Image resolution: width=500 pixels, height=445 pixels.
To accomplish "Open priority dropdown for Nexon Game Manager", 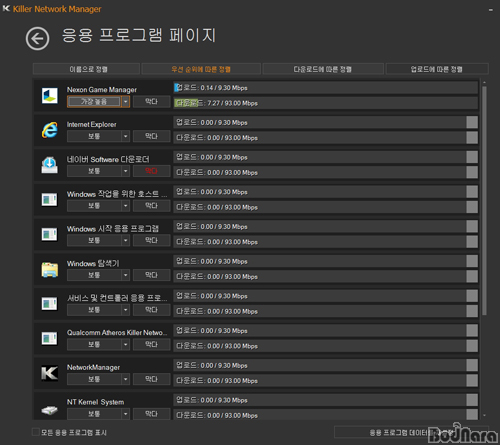I will pos(125,102).
